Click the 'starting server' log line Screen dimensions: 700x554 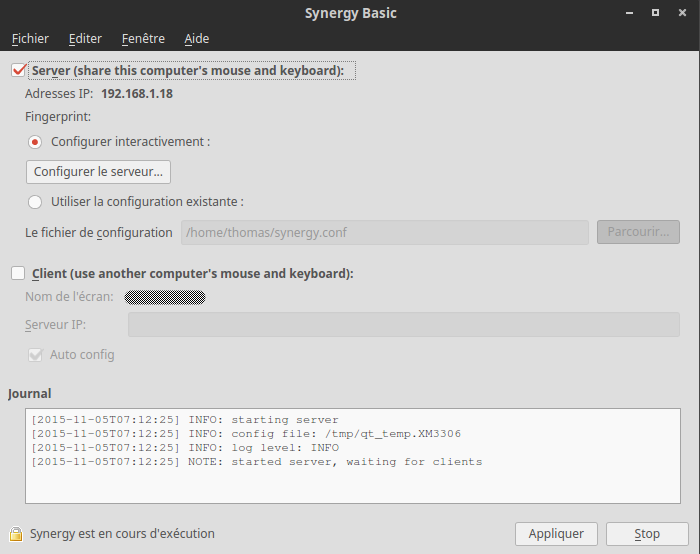pos(185,420)
